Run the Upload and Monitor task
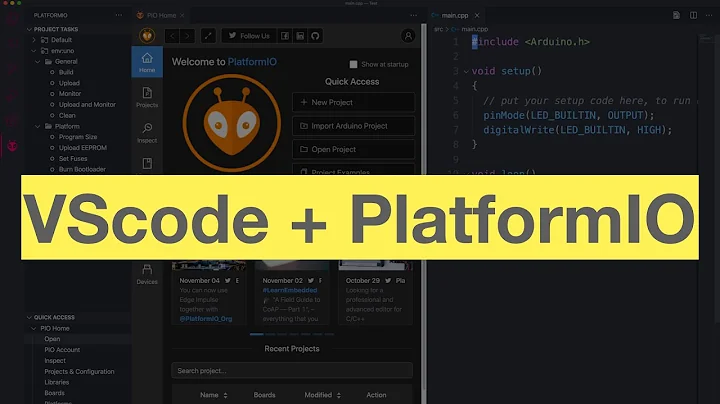 [87, 105]
